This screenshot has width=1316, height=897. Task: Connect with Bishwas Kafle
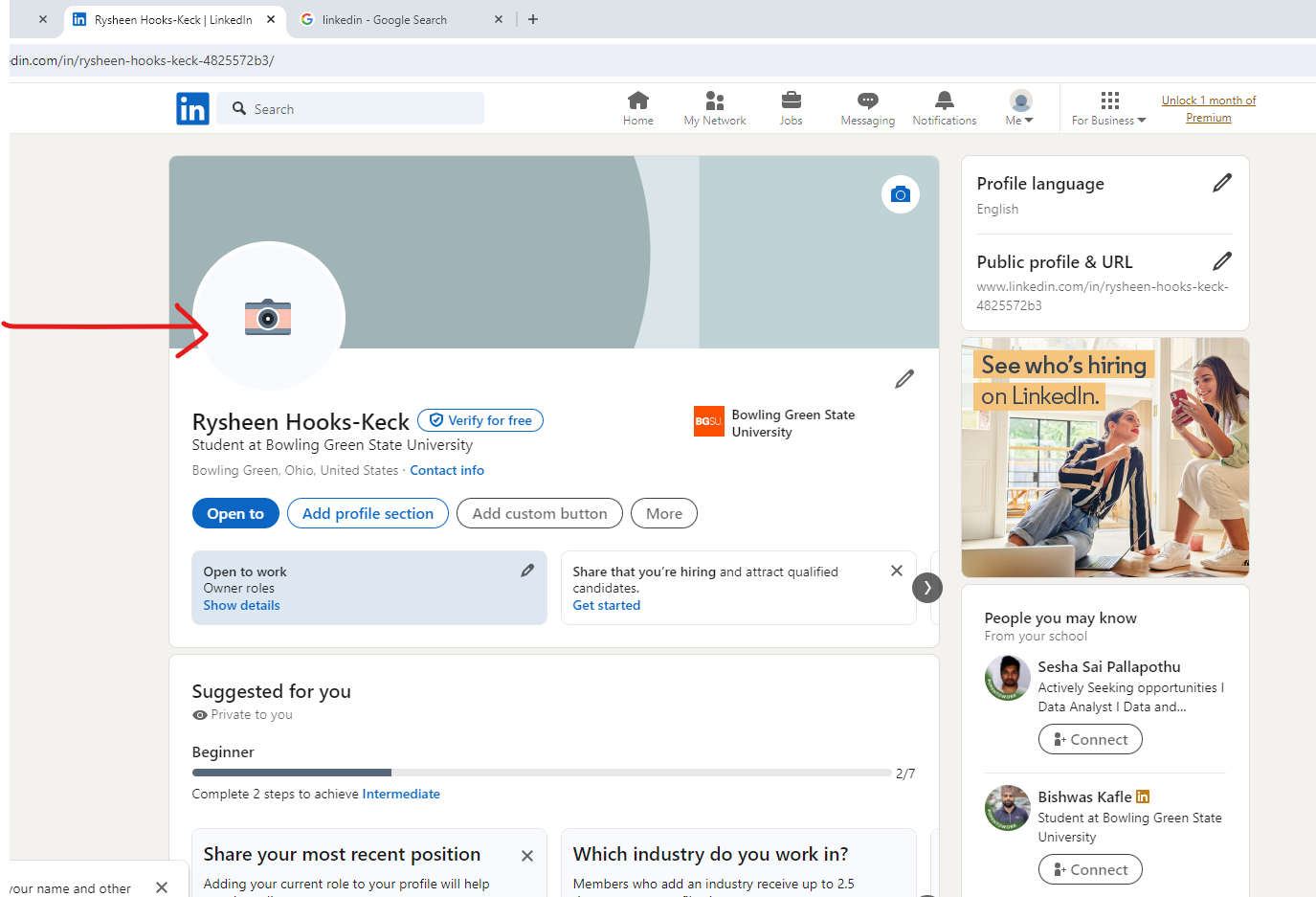pyautogui.click(x=1090, y=869)
